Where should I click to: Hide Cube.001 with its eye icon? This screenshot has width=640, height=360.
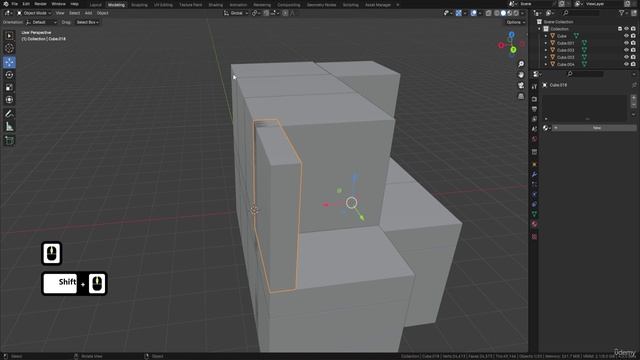click(x=626, y=43)
